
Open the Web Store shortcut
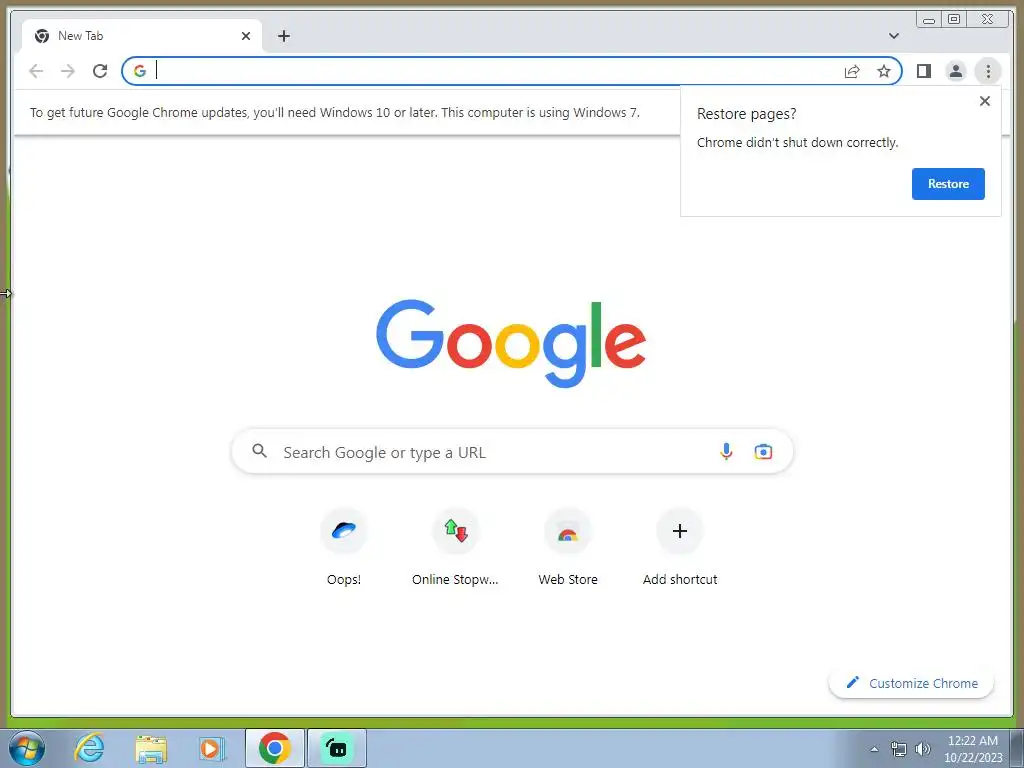click(x=568, y=547)
